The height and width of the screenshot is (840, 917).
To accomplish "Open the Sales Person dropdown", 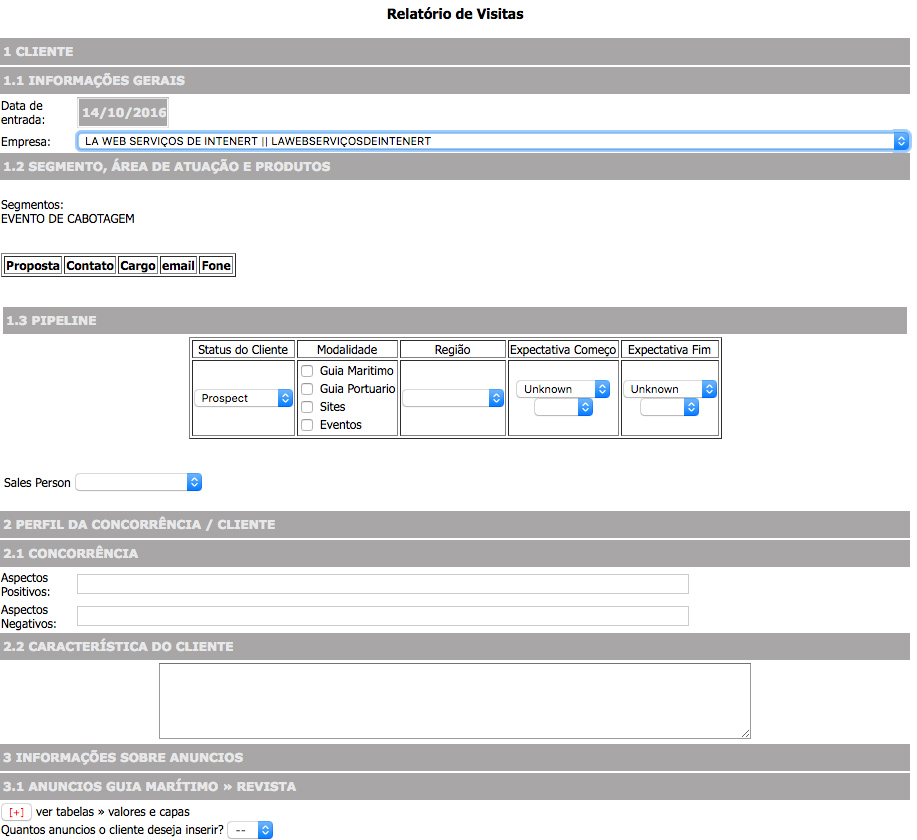I will click(x=139, y=482).
